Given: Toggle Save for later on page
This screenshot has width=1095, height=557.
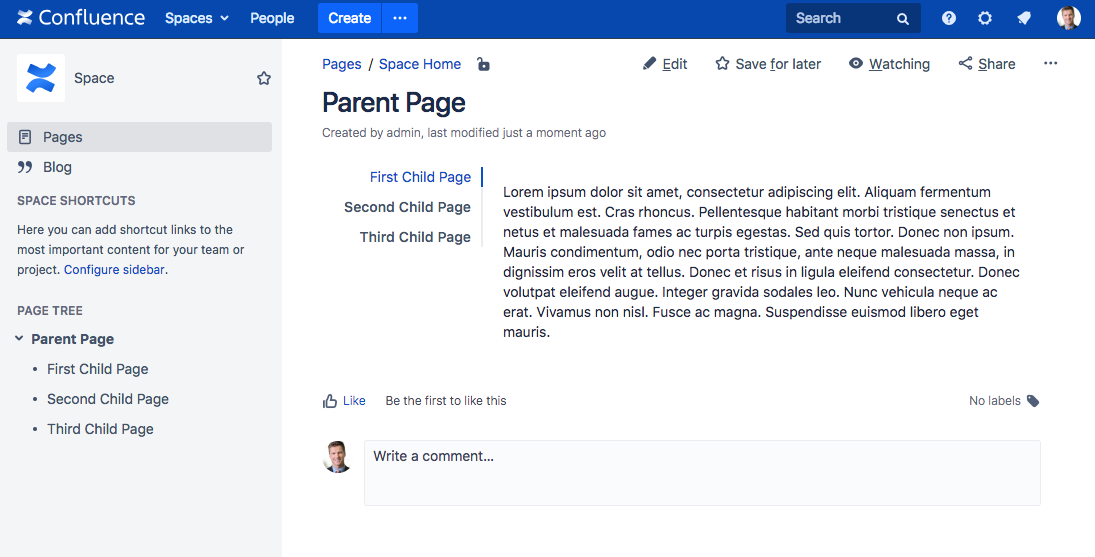Looking at the screenshot, I should pyautogui.click(x=768, y=64).
